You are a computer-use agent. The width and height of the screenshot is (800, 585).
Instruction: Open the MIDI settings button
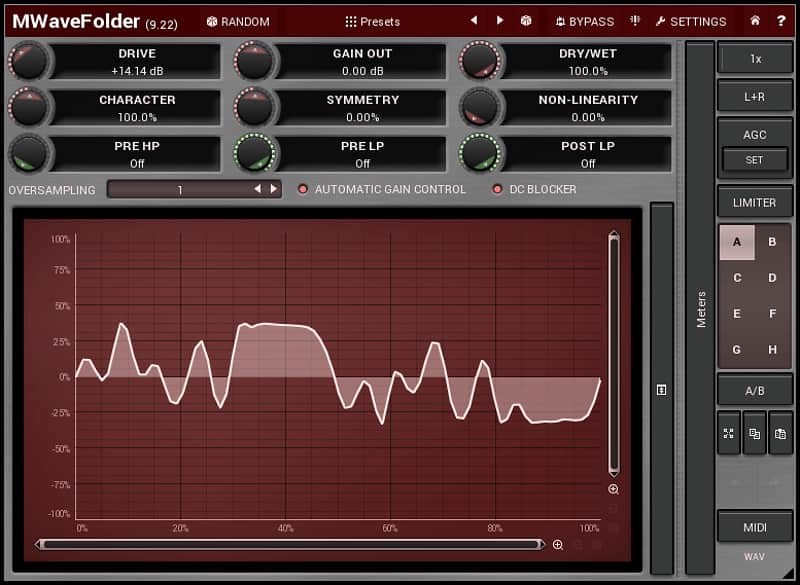755,527
